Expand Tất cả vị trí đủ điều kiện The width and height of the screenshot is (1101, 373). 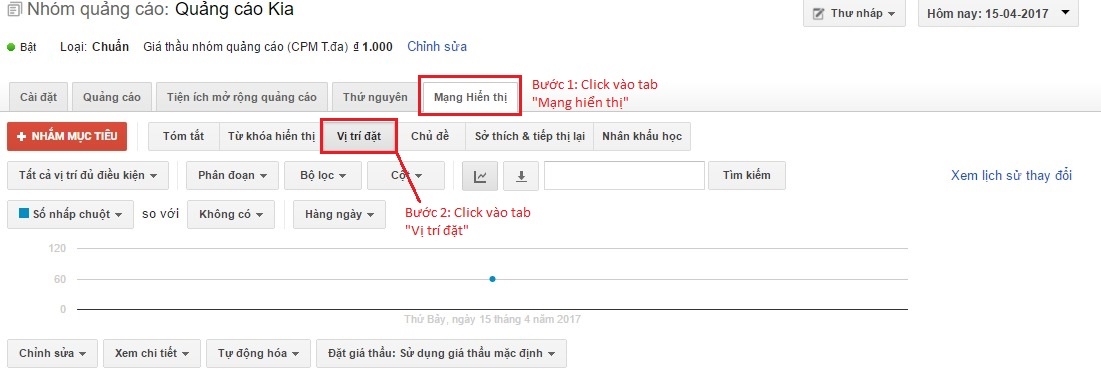88,176
